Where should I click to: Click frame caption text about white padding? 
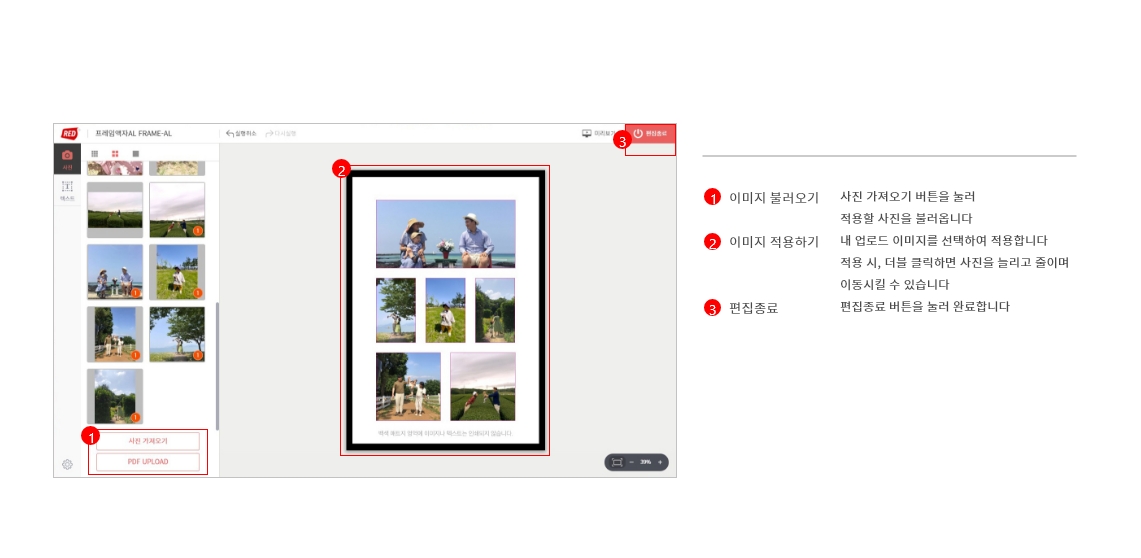pyautogui.click(x=445, y=434)
